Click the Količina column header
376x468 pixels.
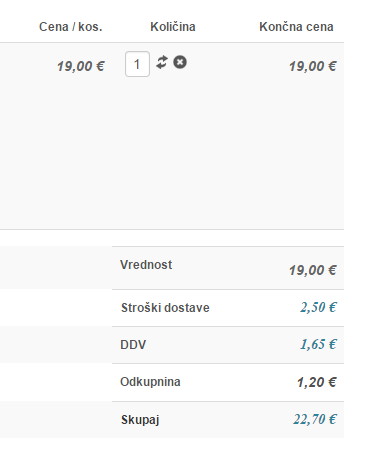pos(173,27)
